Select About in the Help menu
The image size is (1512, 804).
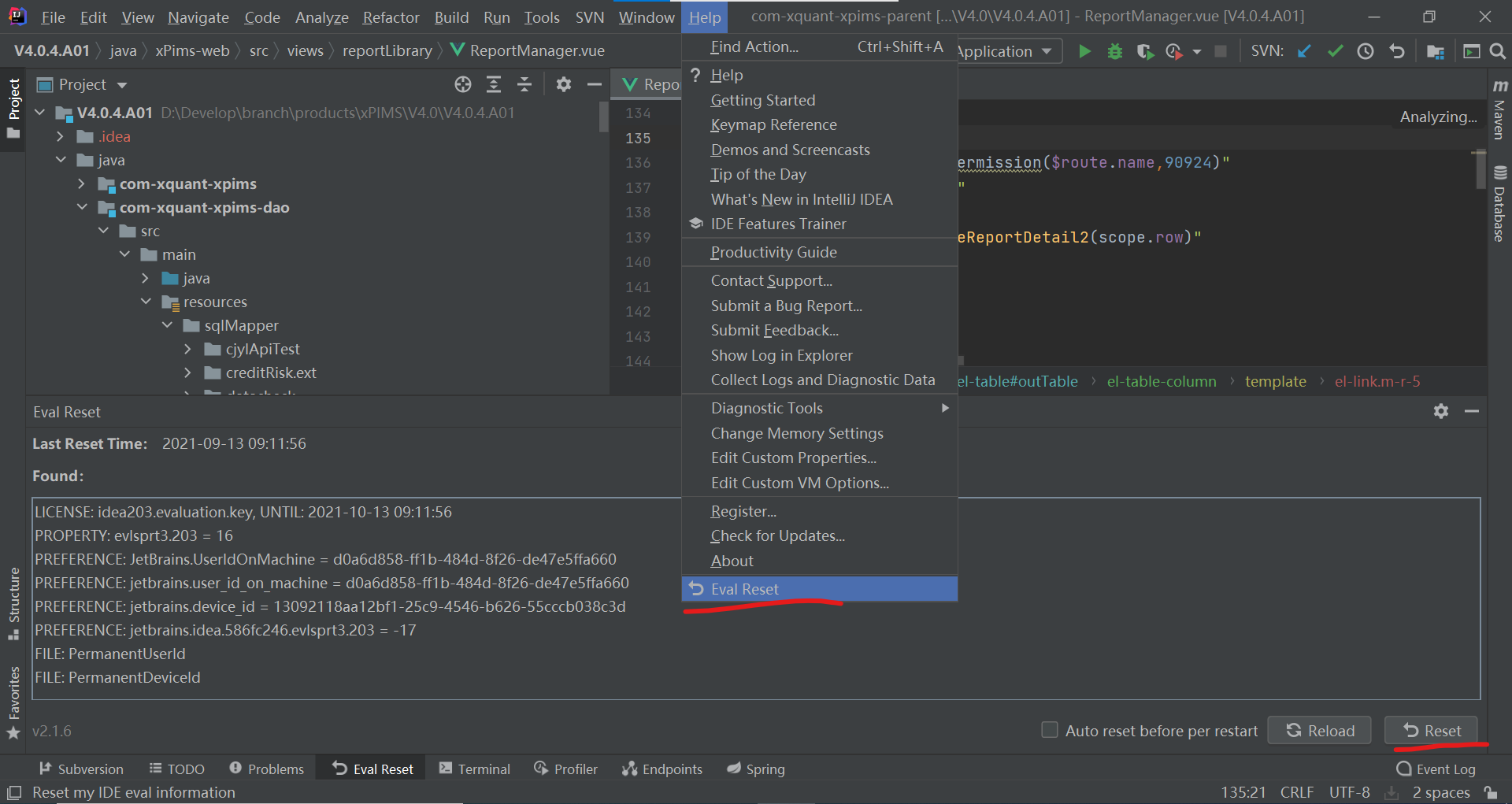coord(819,561)
